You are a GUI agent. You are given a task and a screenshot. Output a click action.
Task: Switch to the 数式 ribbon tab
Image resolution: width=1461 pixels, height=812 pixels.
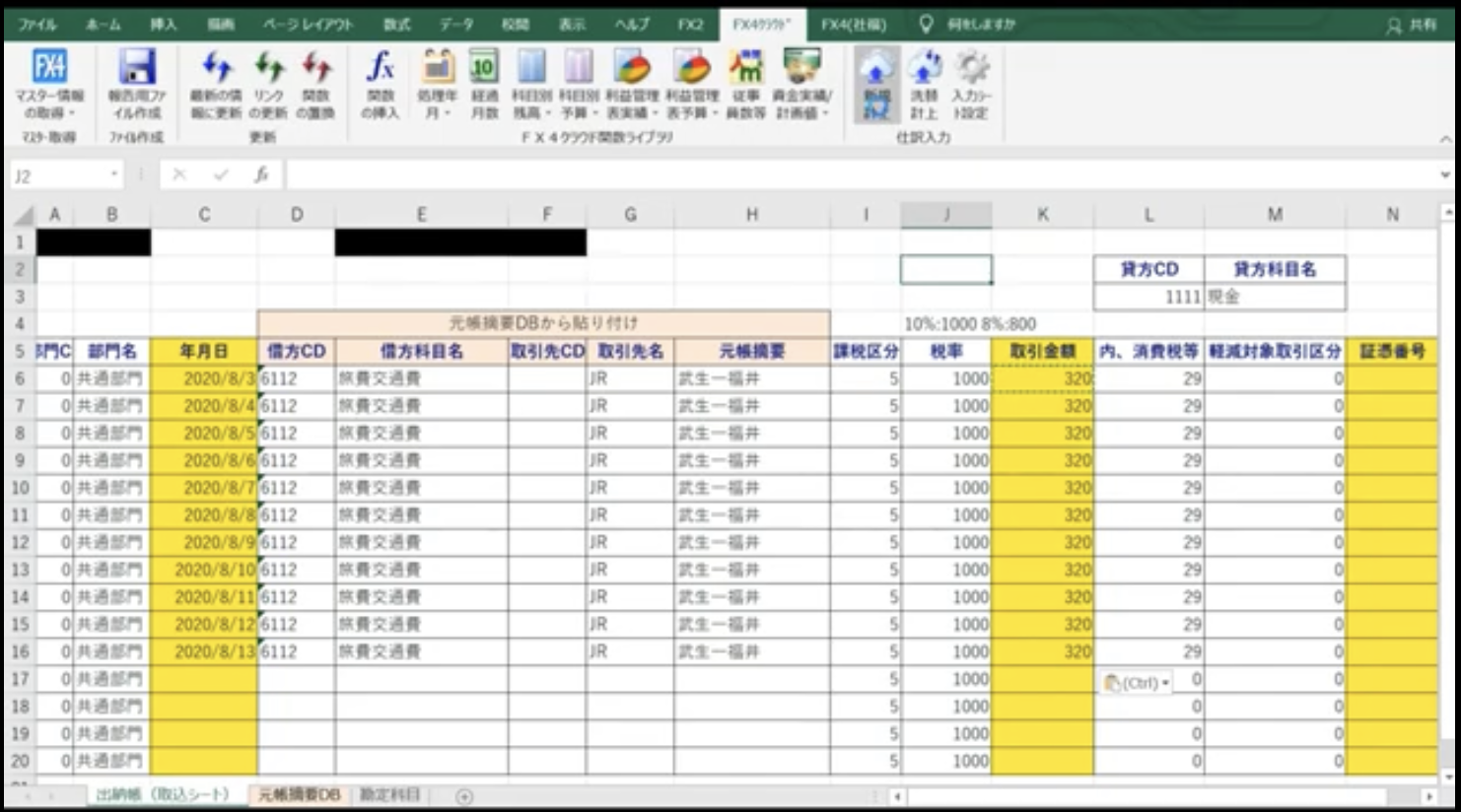coord(397,25)
